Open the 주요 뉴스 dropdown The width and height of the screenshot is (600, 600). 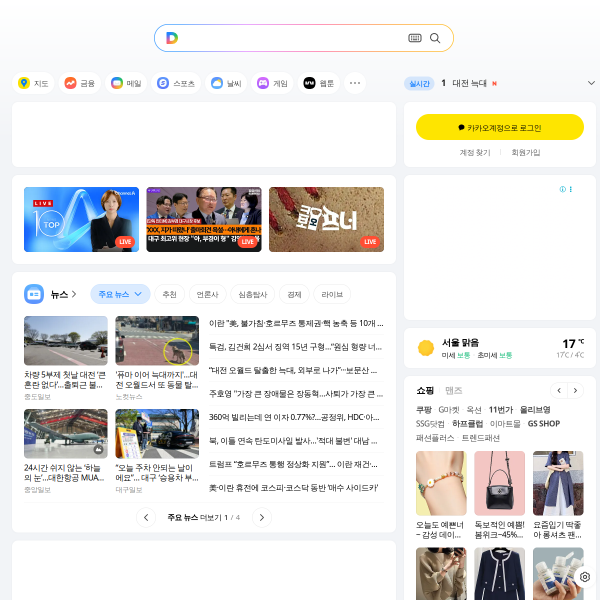coord(120,294)
